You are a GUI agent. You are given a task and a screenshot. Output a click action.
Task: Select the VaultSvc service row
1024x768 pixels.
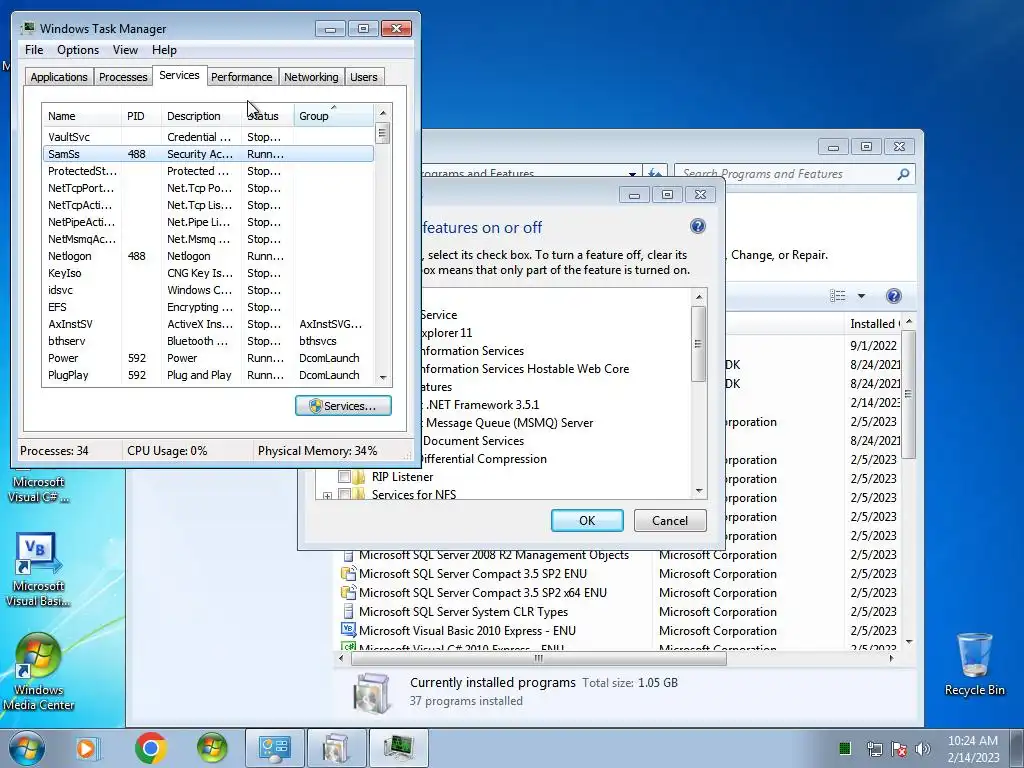click(x=208, y=137)
